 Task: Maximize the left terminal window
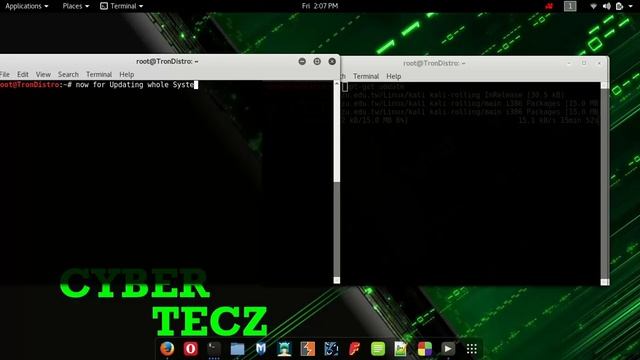(317, 61)
